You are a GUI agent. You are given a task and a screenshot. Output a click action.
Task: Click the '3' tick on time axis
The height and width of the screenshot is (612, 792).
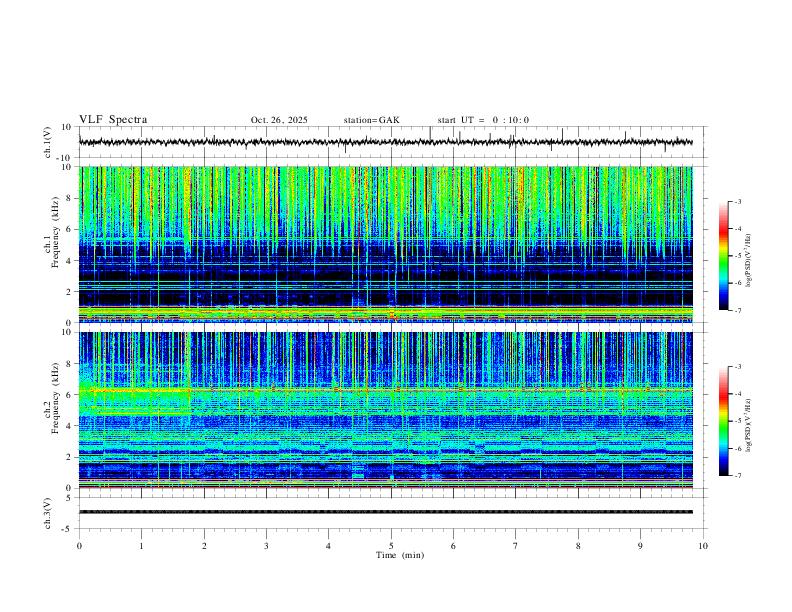pyautogui.click(x=266, y=546)
